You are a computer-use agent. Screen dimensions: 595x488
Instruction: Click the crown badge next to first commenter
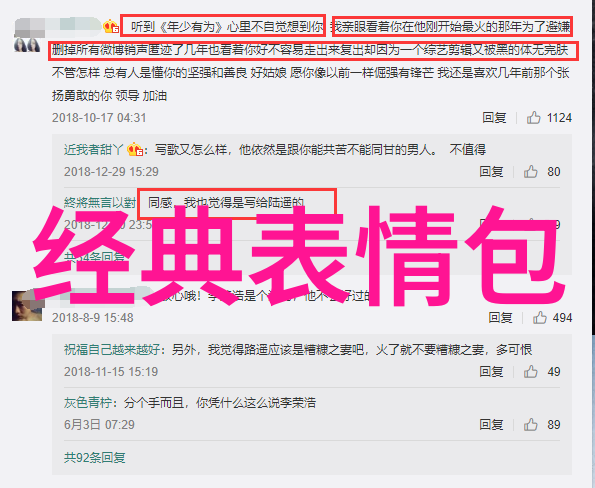(111, 26)
